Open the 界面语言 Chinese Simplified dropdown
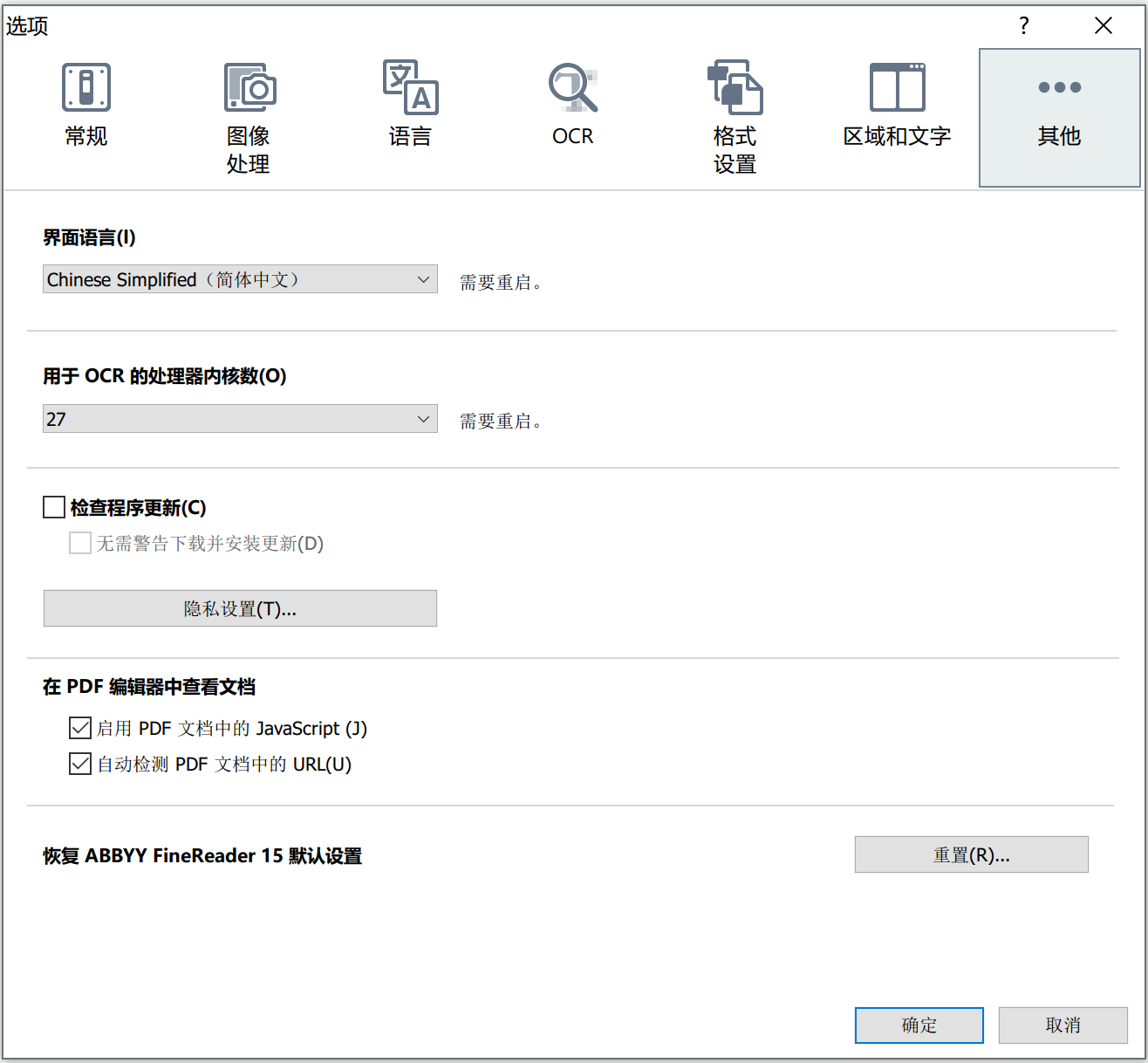 pyautogui.click(x=240, y=279)
